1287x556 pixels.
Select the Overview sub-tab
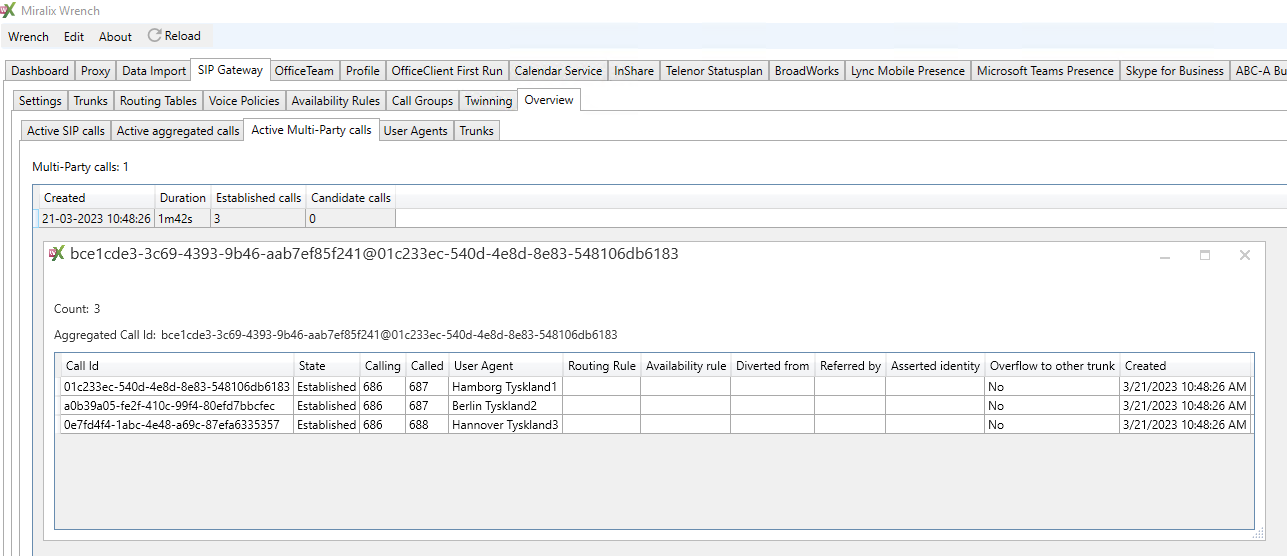[x=549, y=100]
